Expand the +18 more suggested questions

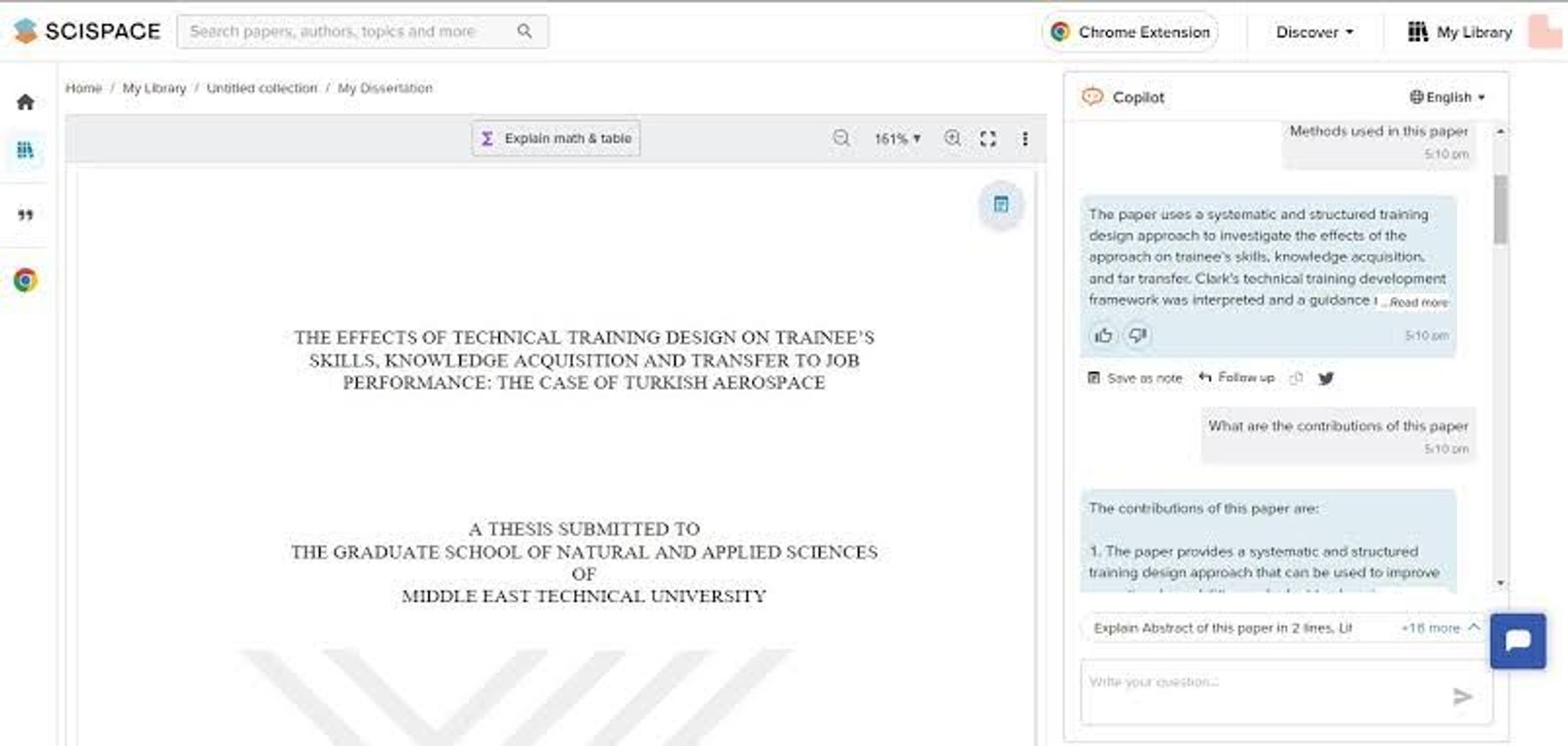tap(1440, 627)
